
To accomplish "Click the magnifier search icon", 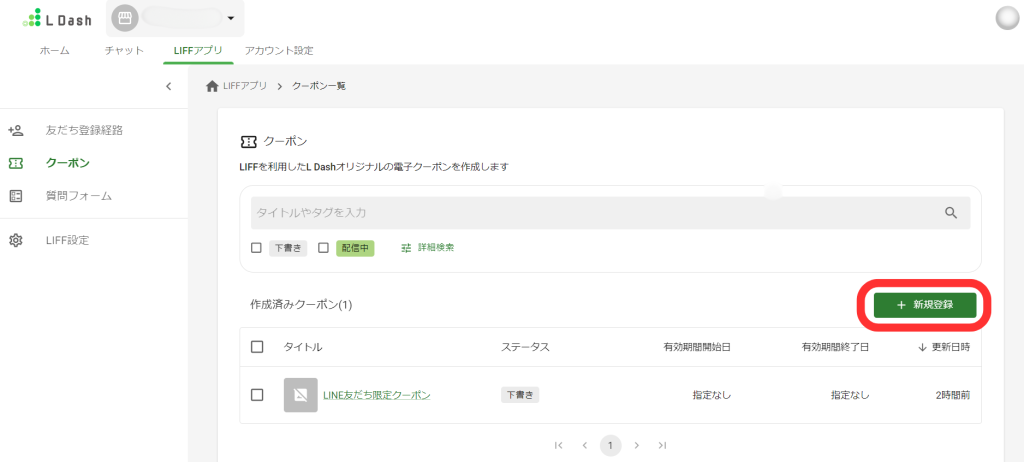I will (x=951, y=212).
